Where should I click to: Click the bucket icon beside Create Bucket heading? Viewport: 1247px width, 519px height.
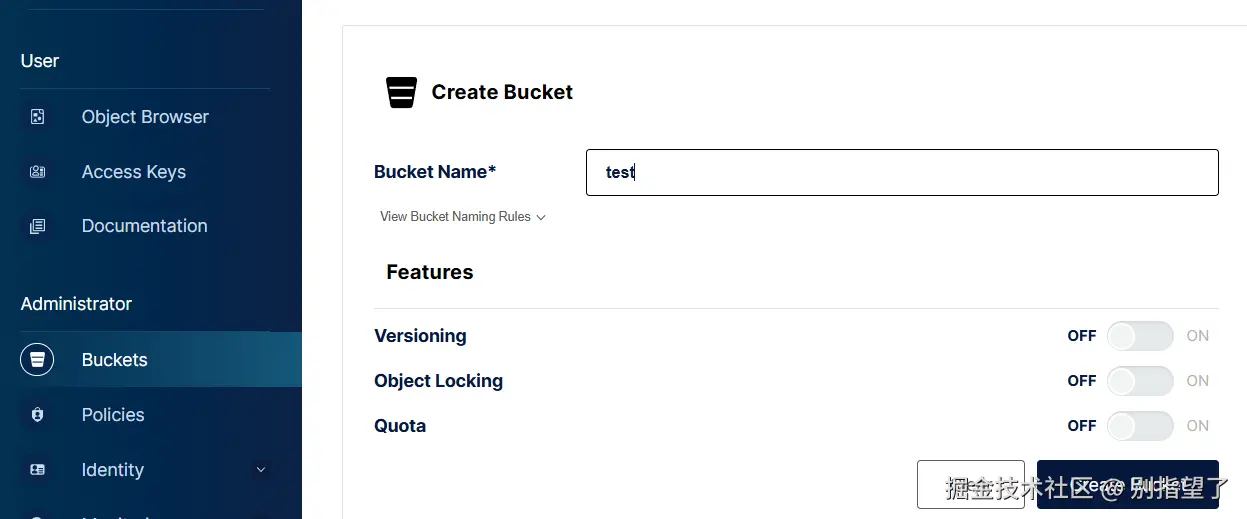pyautogui.click(x=401, y=92)
